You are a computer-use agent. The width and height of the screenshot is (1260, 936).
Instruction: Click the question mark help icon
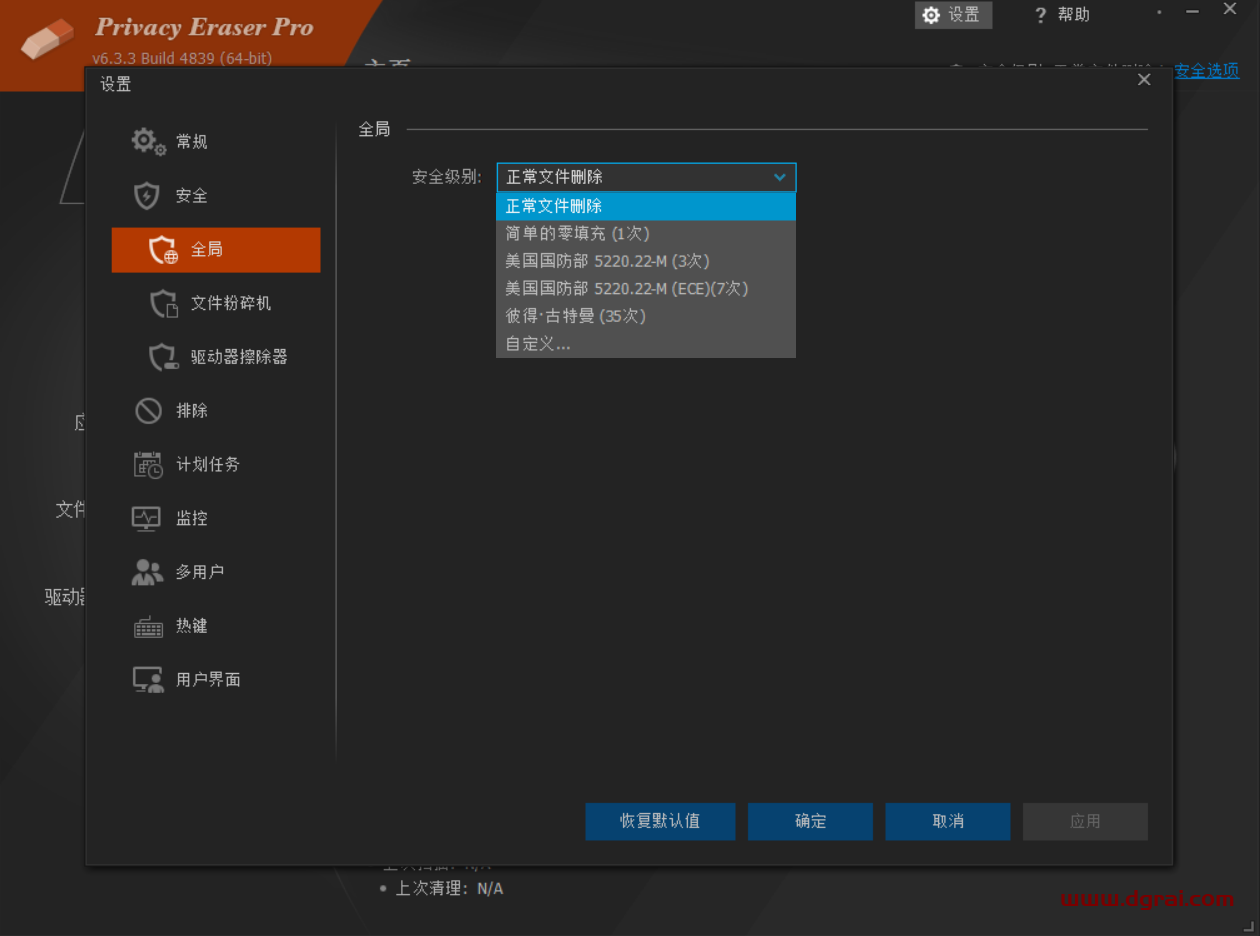[1040, 15]
